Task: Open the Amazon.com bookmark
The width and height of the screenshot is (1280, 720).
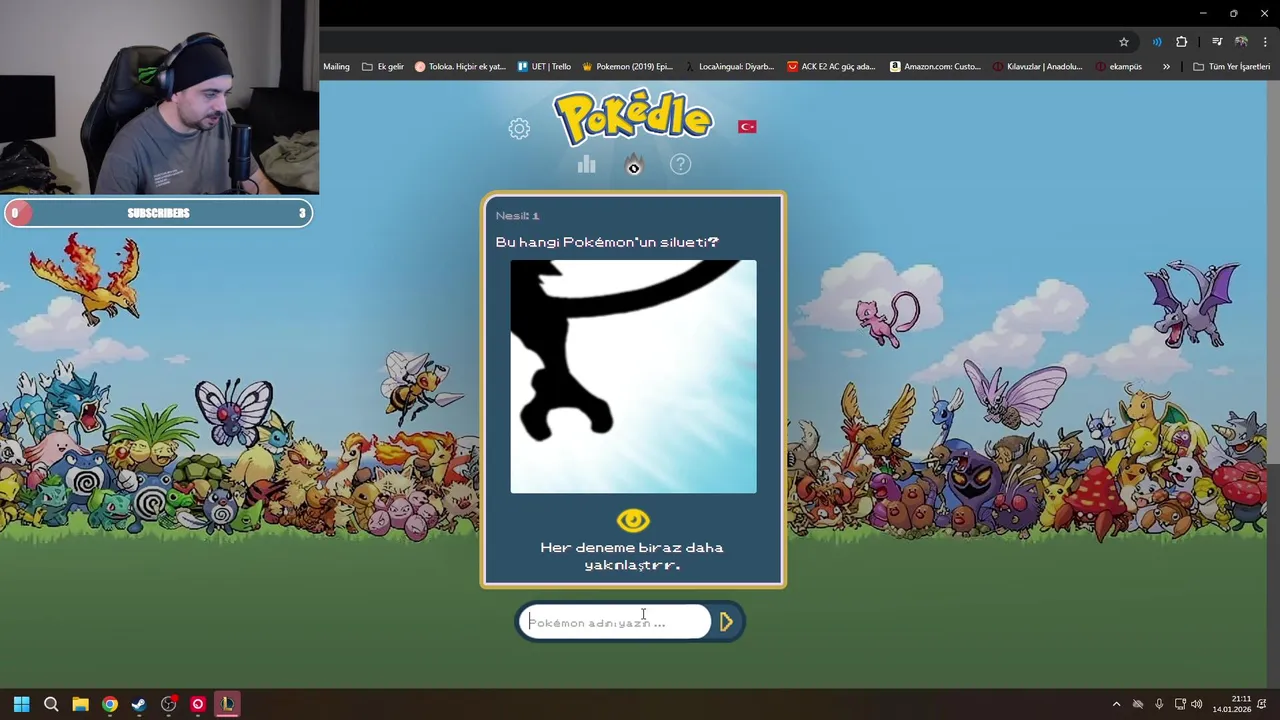Action: [x=936, y=67]
